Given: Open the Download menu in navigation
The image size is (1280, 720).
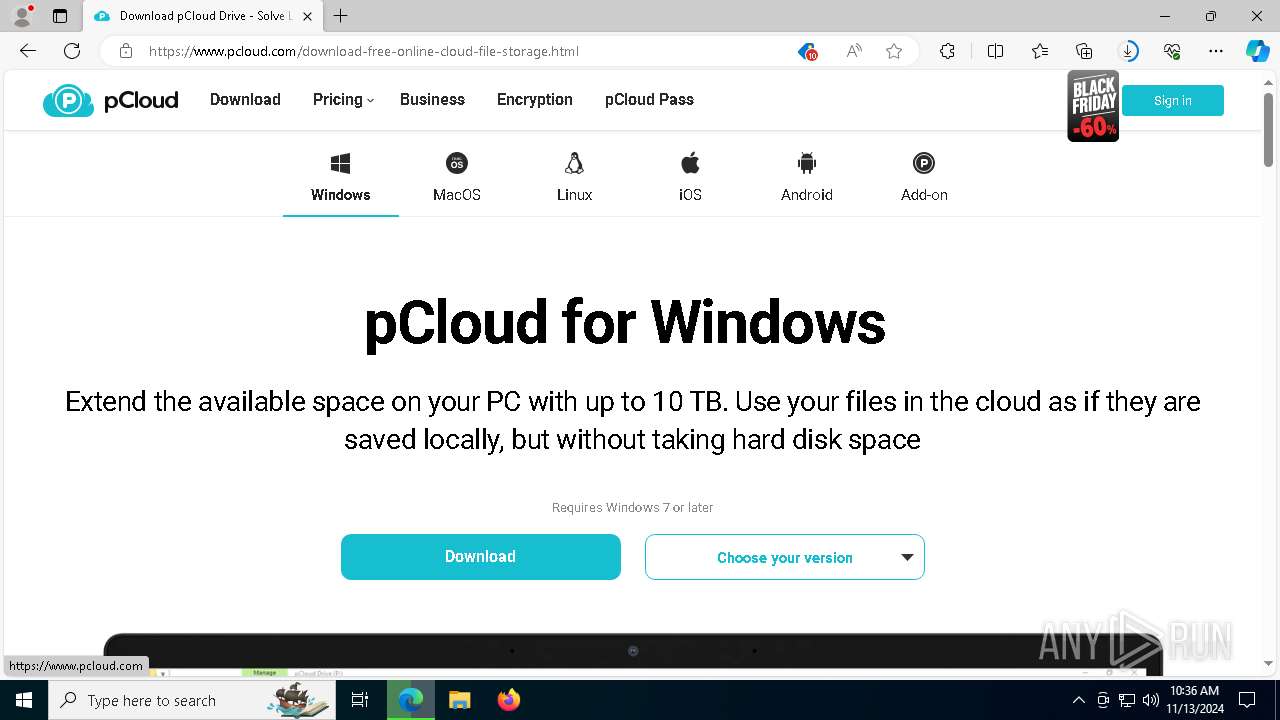Looking at the screenshot, I should click(245, 99).
